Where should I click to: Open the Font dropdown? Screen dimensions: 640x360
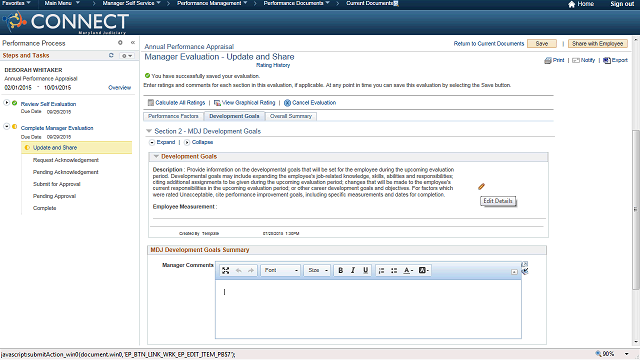pos(280,270)
